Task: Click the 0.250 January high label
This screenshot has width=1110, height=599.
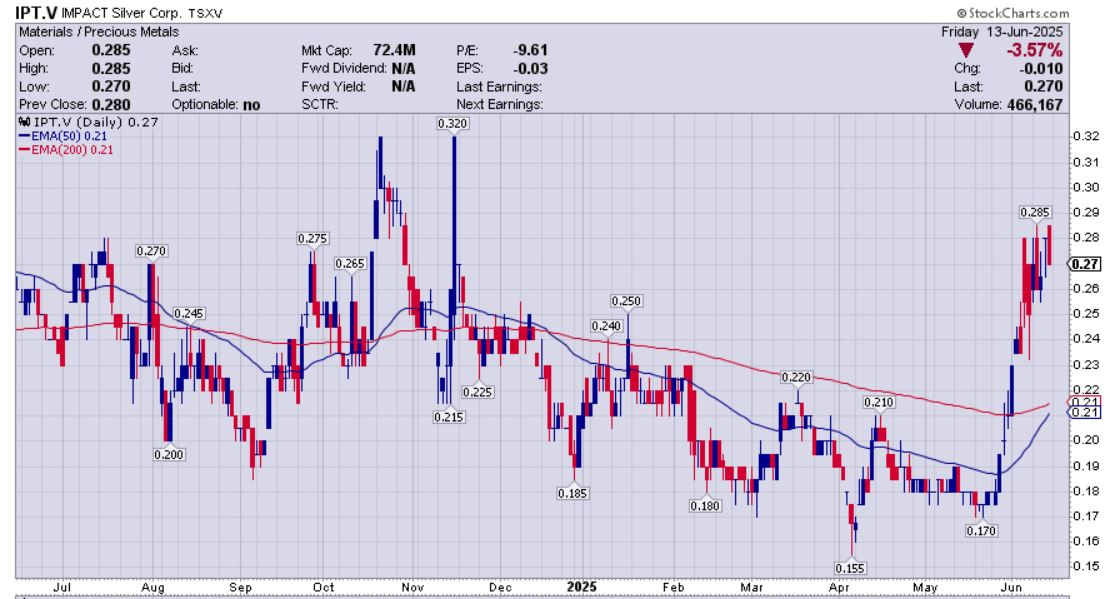Action: point(626,301)
